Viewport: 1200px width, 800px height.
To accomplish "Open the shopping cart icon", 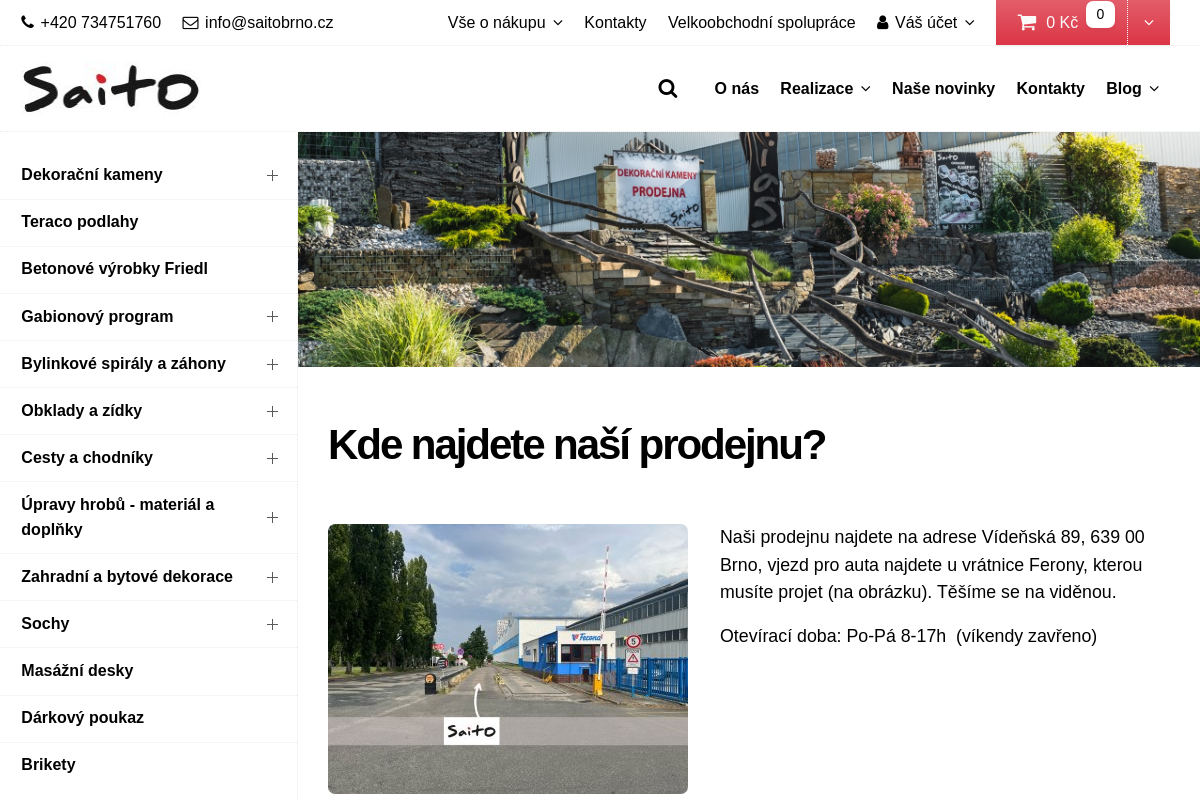I will point(1027,23).
